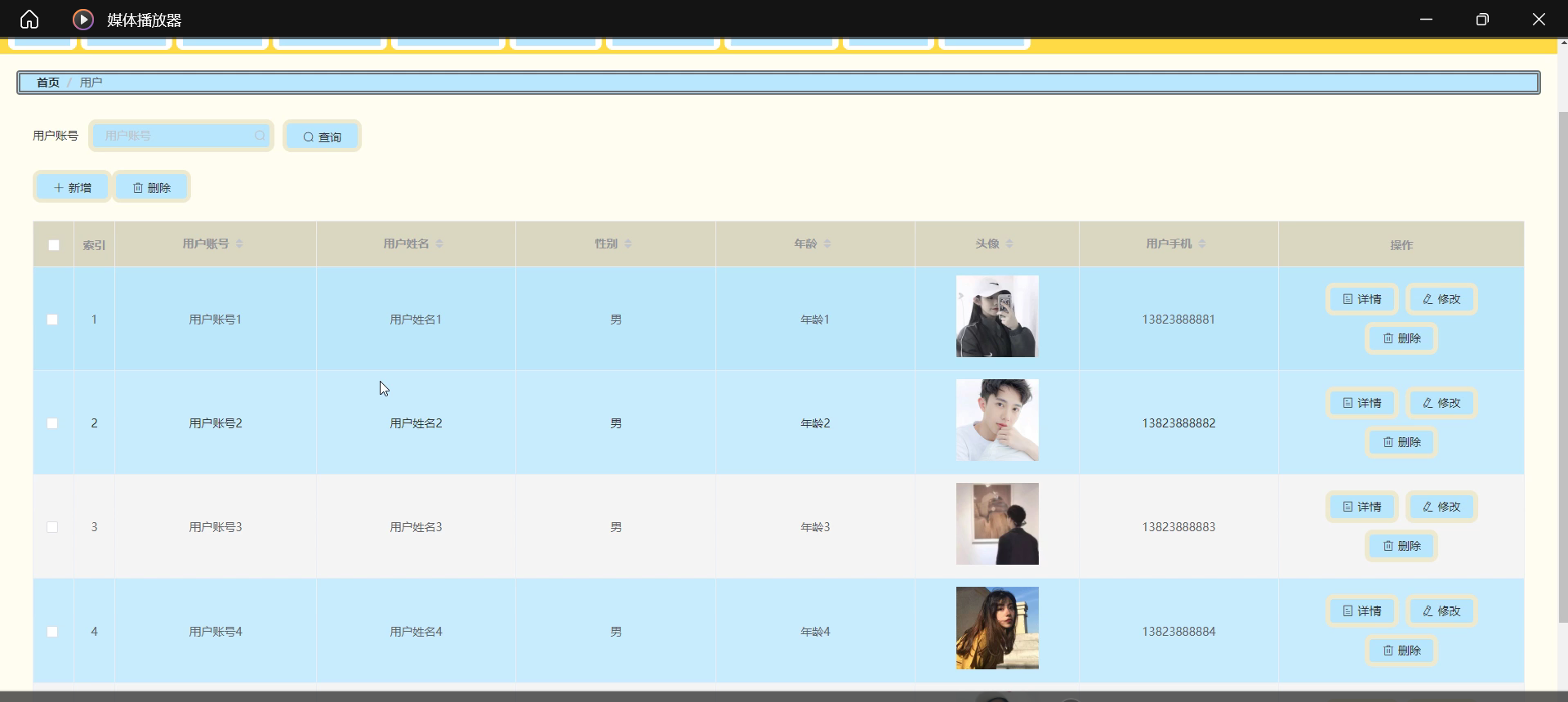Image resolution: width=1568 pixels, height=702 pixels.
Task: Click phone number 13823888883
Action: (x=1178, y=527)
